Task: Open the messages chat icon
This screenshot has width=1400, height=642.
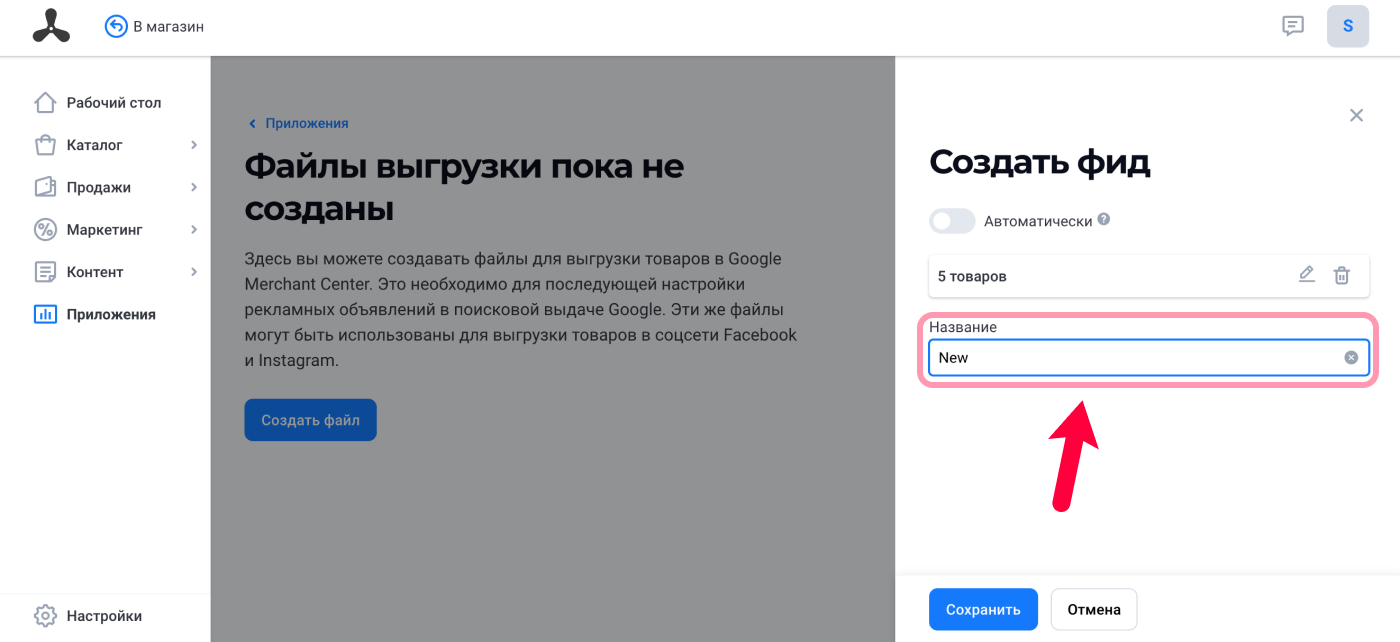Action: click(x=1293, y=26)
